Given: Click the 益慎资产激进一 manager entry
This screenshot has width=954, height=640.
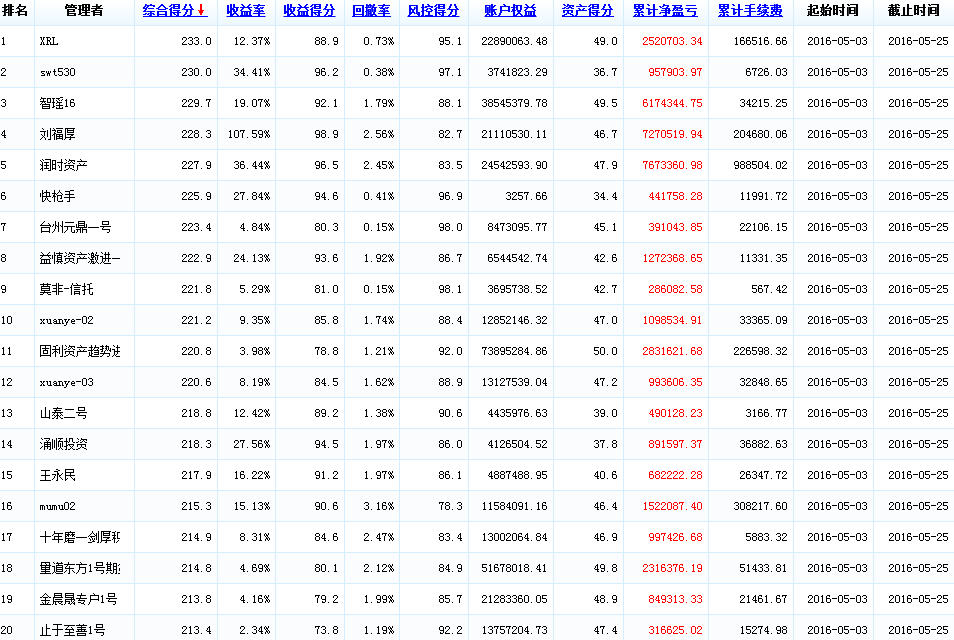Looking at the screenshot, I should [80, 259].
